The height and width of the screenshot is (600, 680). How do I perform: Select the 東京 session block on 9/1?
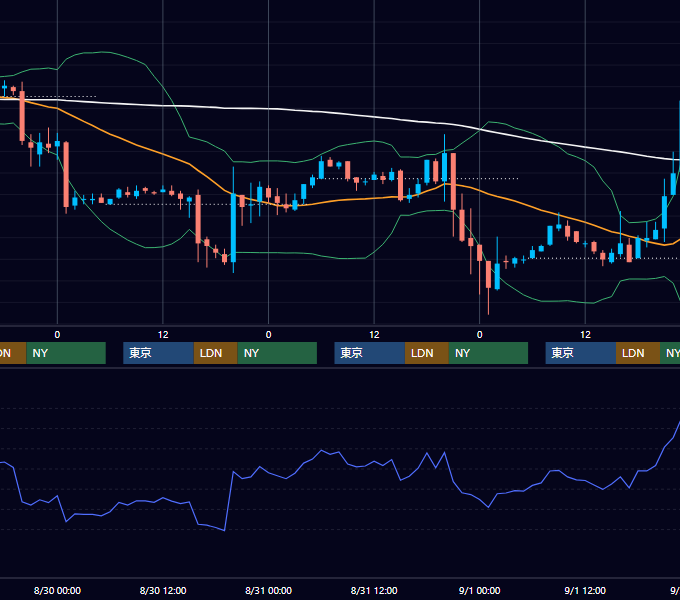point(581,353)
